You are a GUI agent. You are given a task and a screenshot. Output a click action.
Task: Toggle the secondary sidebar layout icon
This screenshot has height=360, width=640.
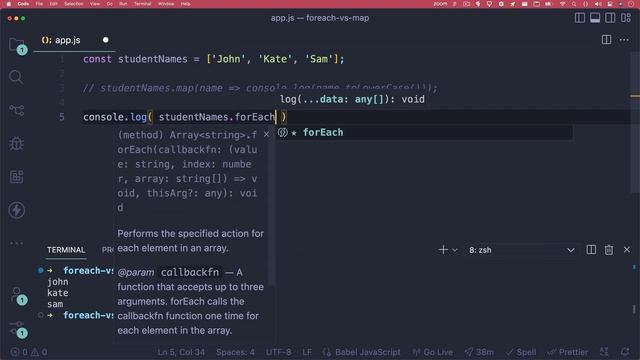610,18
